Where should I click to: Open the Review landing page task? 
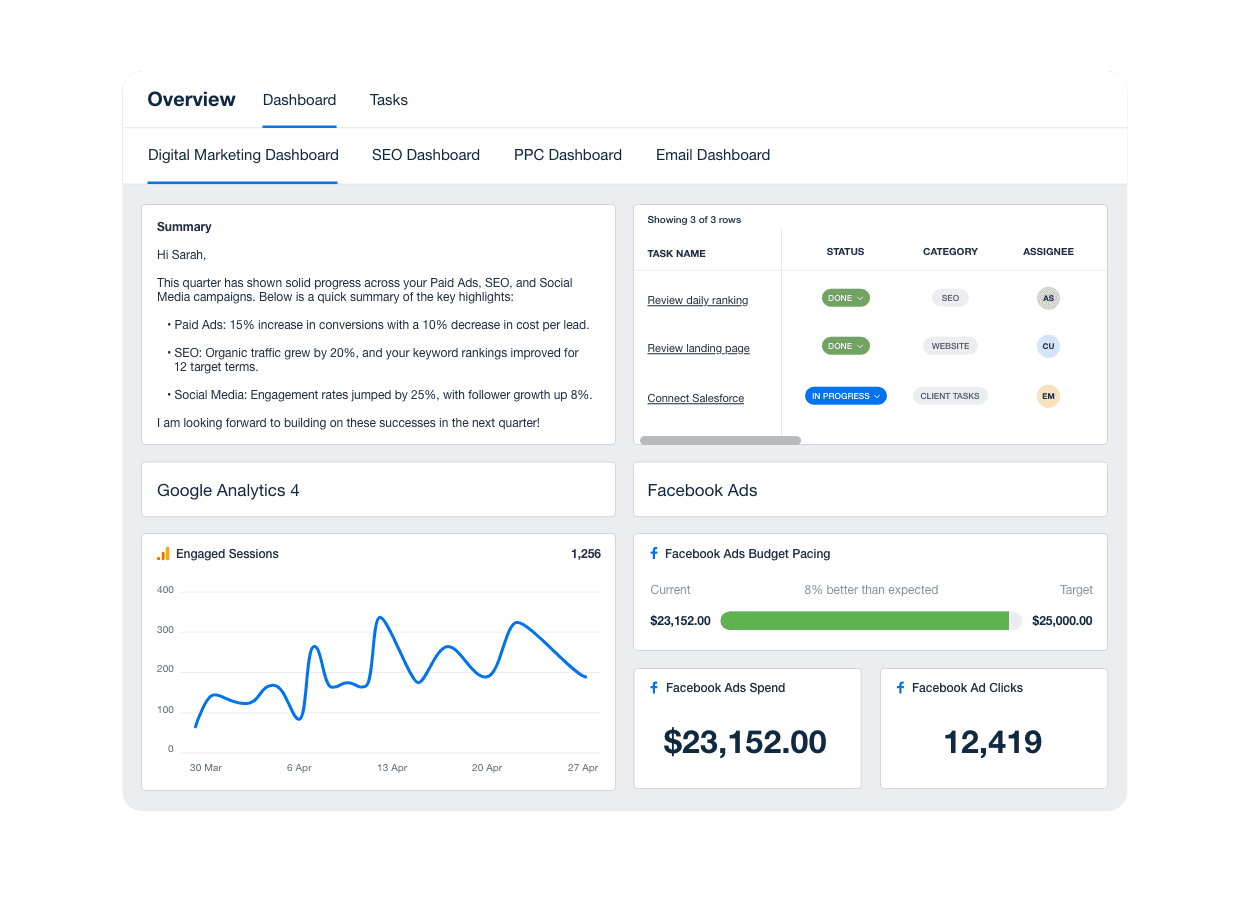tap(698, 348)
